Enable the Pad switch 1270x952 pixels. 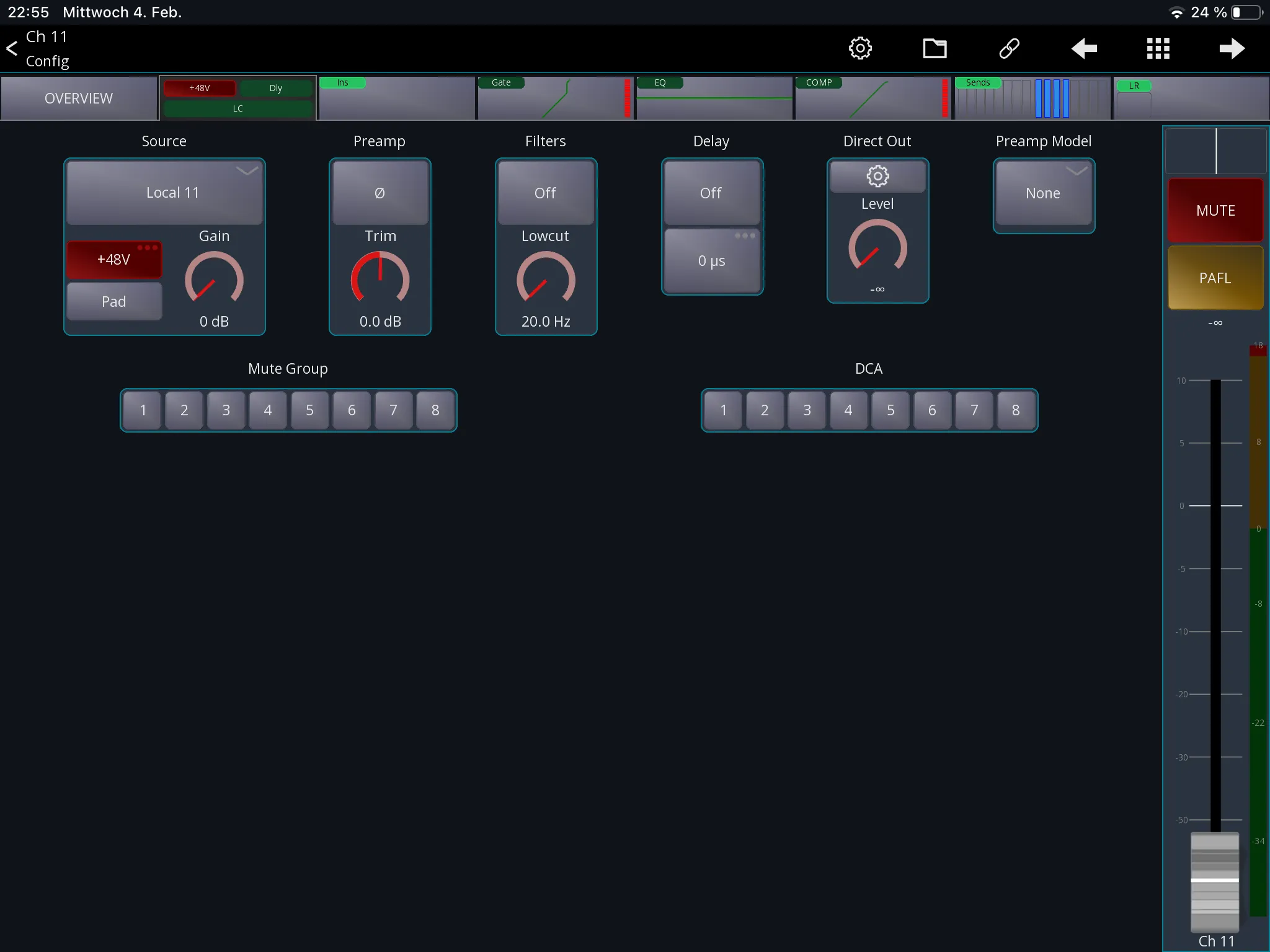click(x=114, y=301)
